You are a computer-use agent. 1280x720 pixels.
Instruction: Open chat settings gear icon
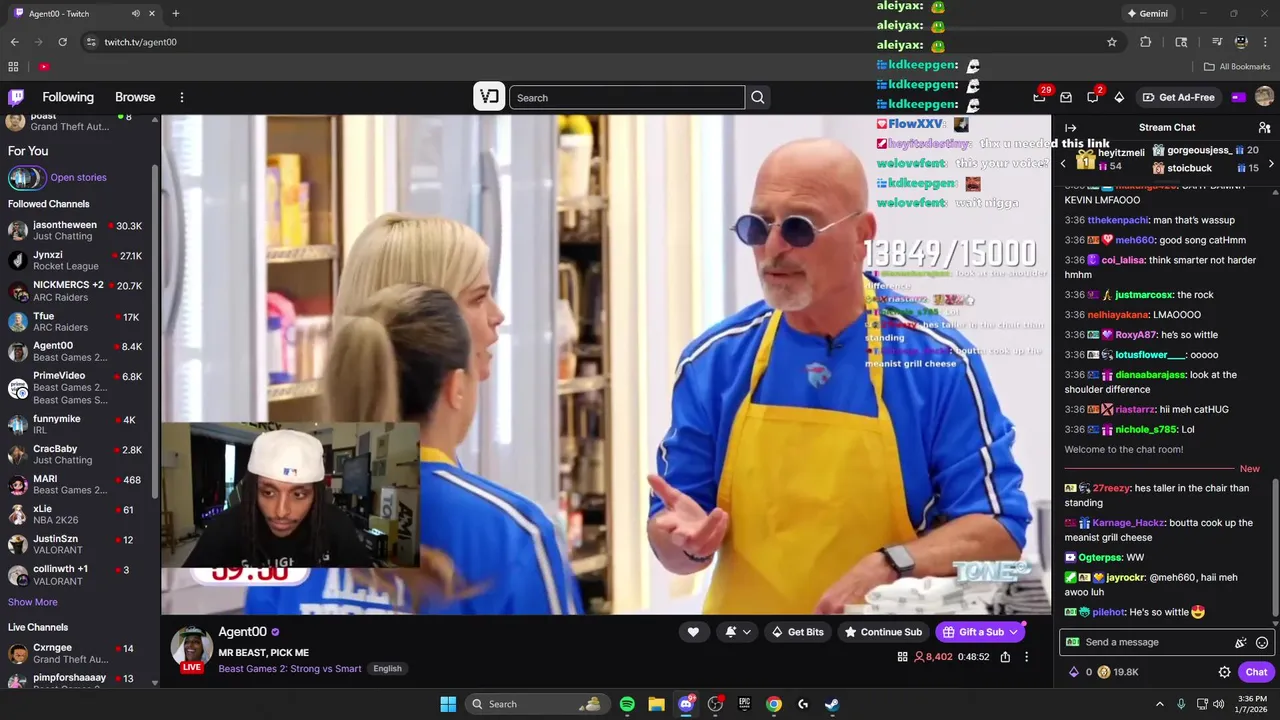tap(1224, 672)
